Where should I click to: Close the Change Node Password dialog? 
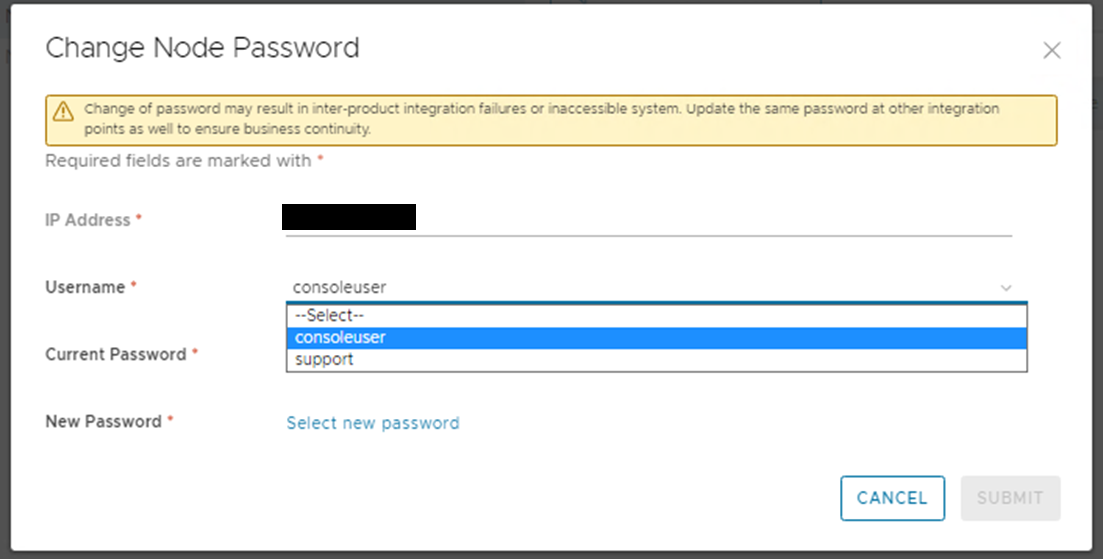tap(1052, 50)
